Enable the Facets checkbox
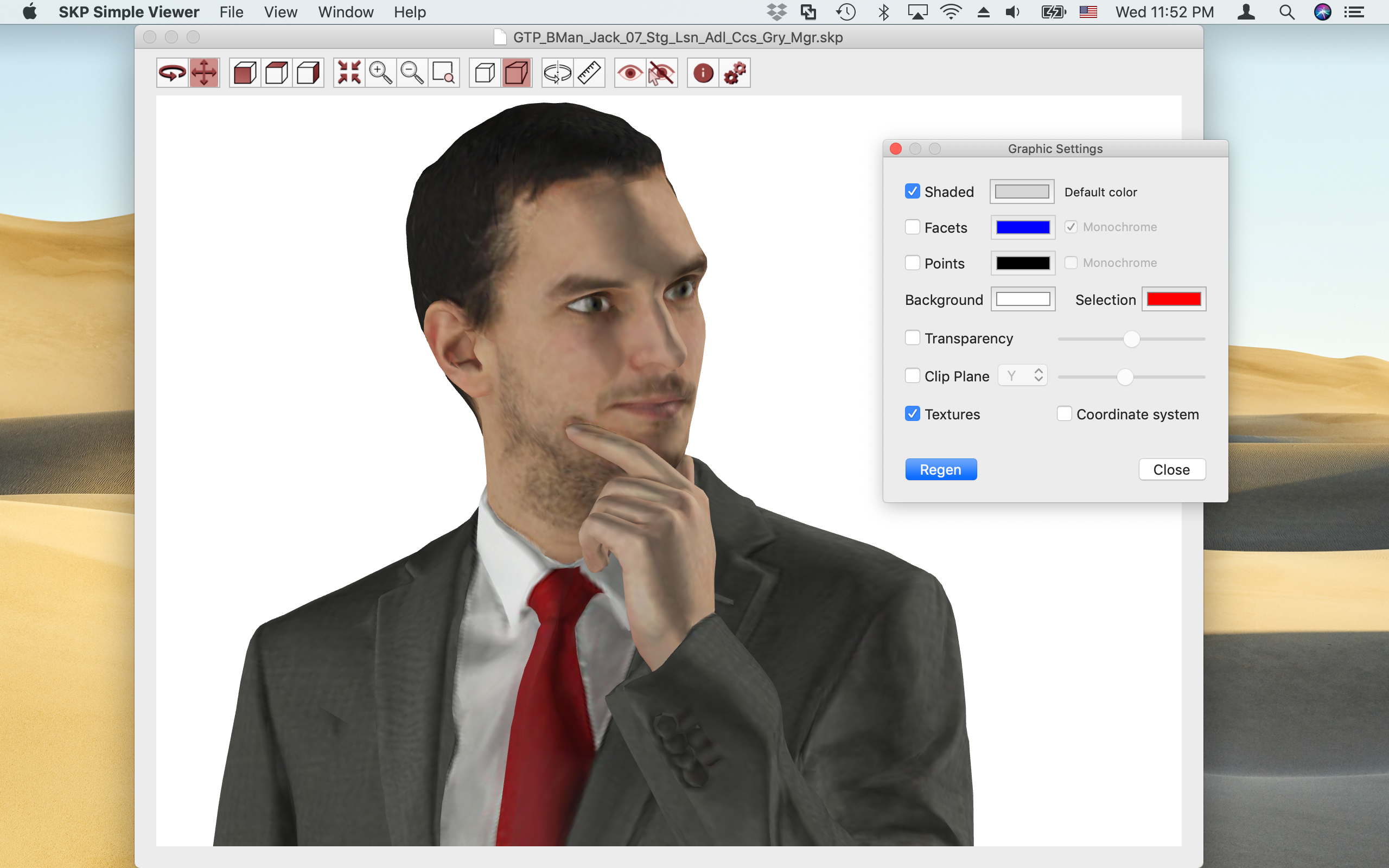This screenshot has width=1389, height=868. [912, 227]
